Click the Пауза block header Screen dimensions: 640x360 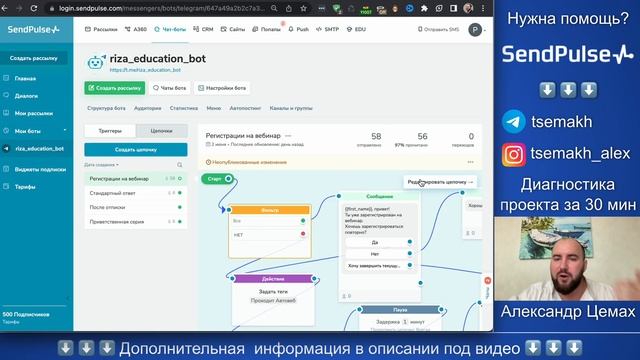(x=400, y=310)
